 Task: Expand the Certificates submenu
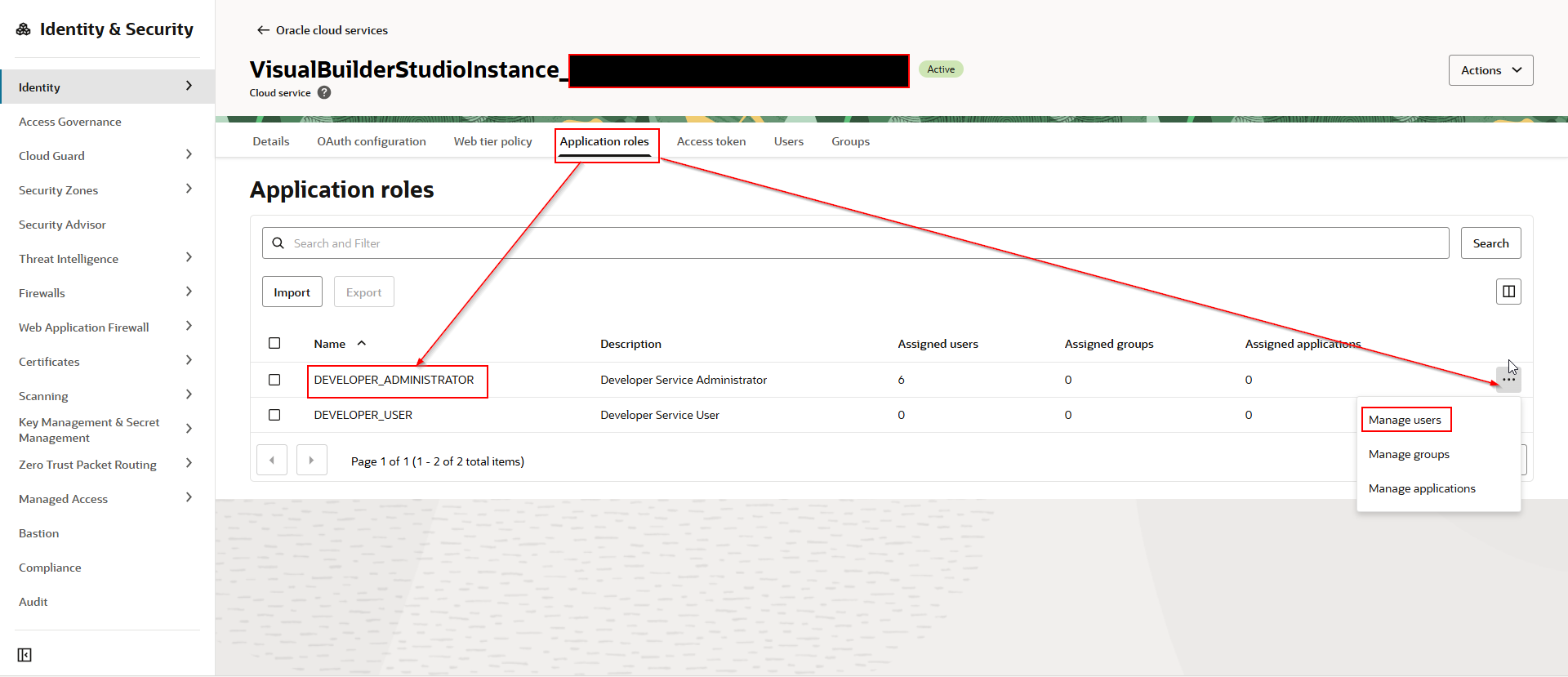[189, 360]
